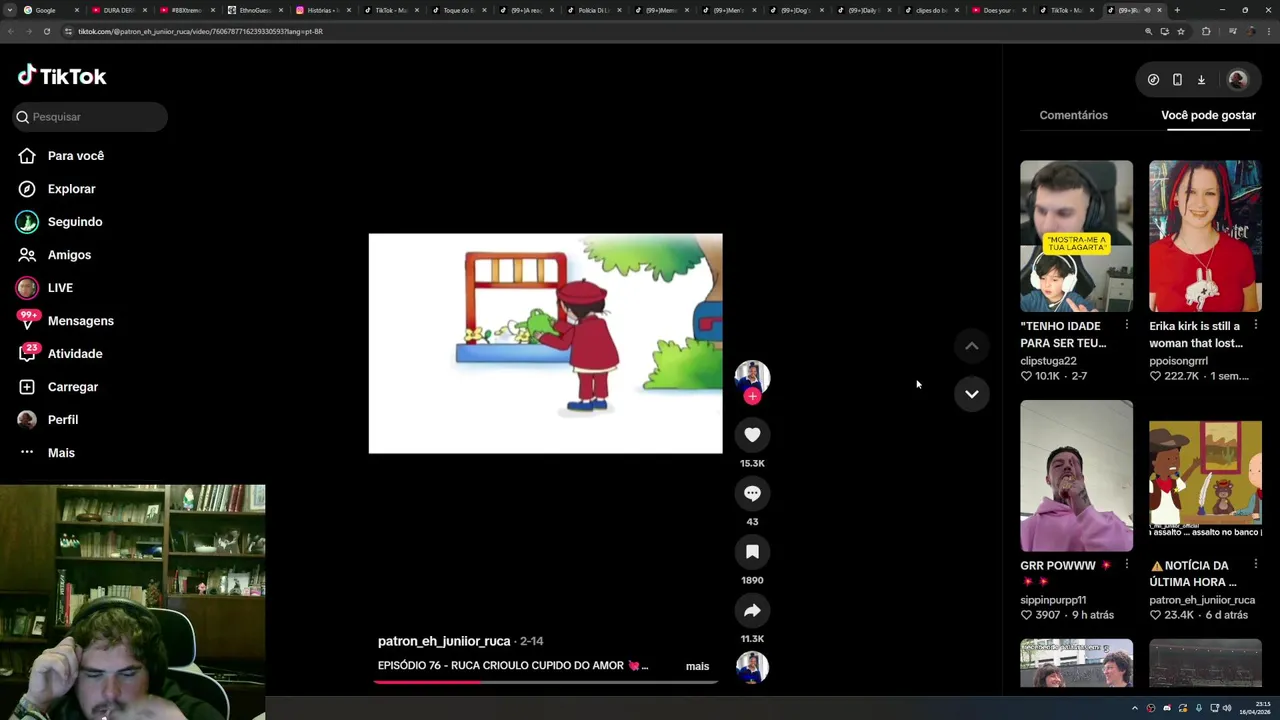Click the video progress bar
The width and height of the screenshot is (1280, 720).
546,682
